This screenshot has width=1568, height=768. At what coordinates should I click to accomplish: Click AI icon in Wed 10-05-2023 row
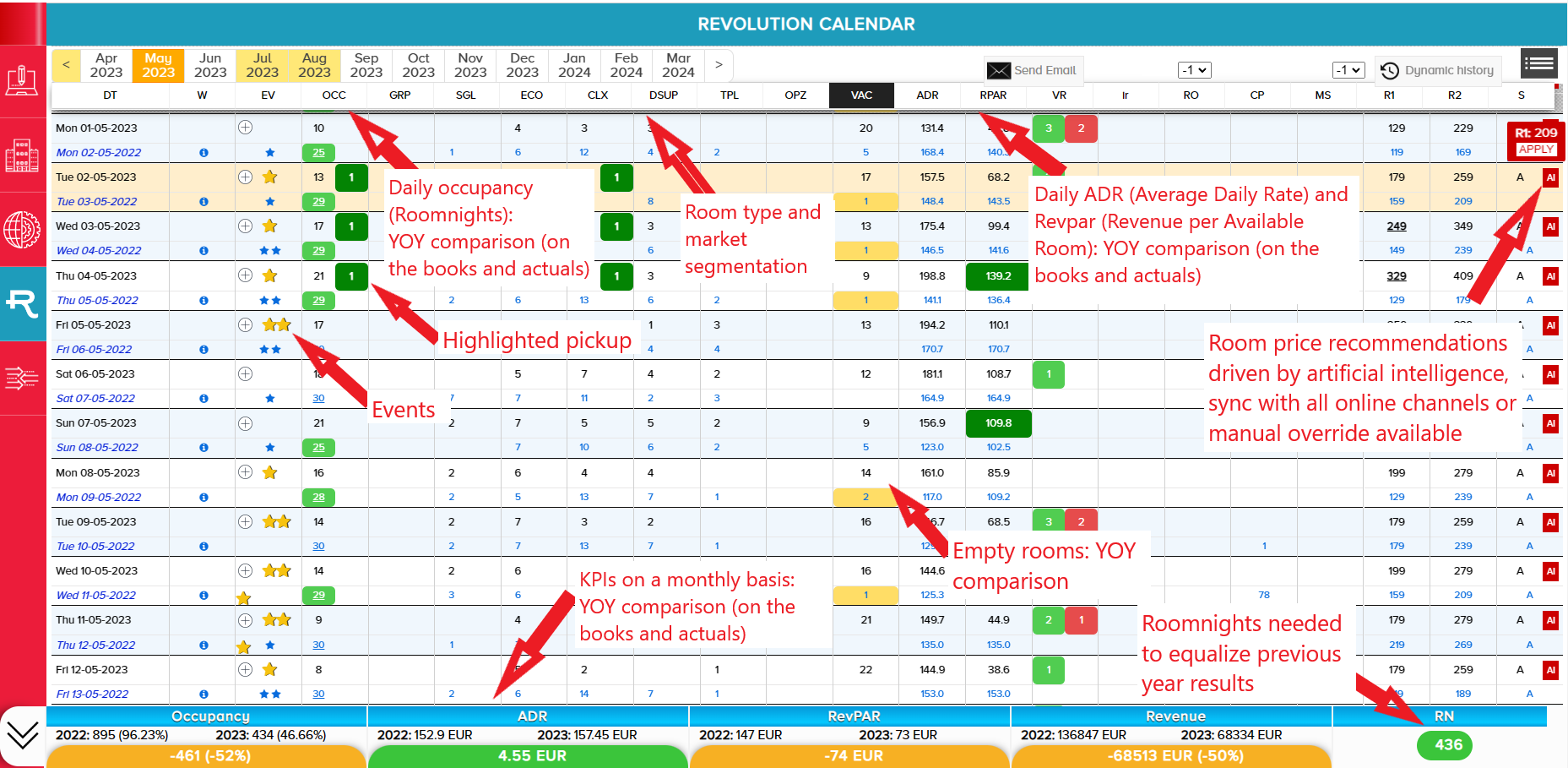tap(1550, 571)
